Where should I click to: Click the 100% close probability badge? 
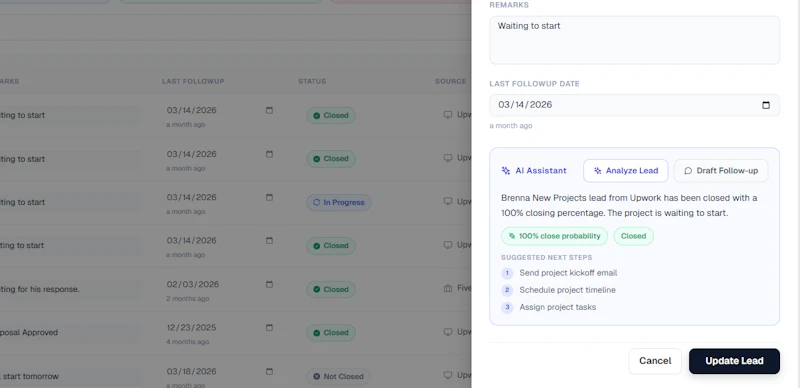tap(555, 236)
